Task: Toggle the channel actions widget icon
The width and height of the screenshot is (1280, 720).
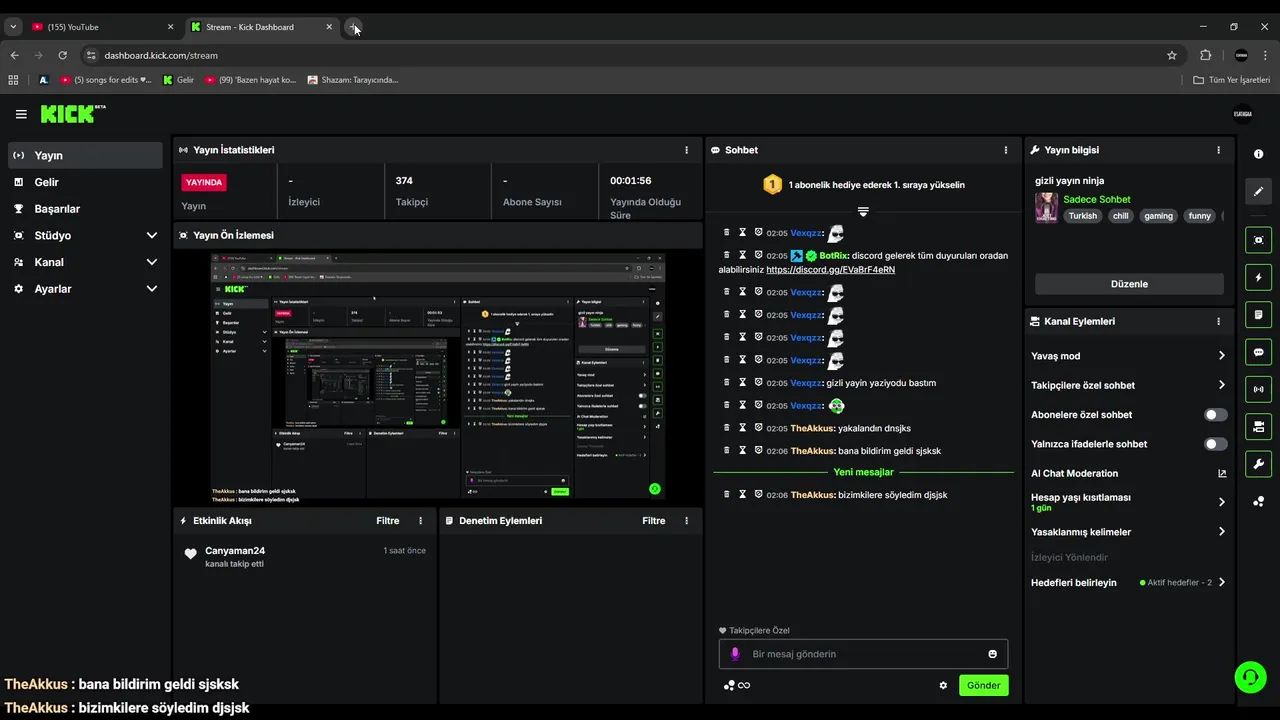Action: point(1258,427)
